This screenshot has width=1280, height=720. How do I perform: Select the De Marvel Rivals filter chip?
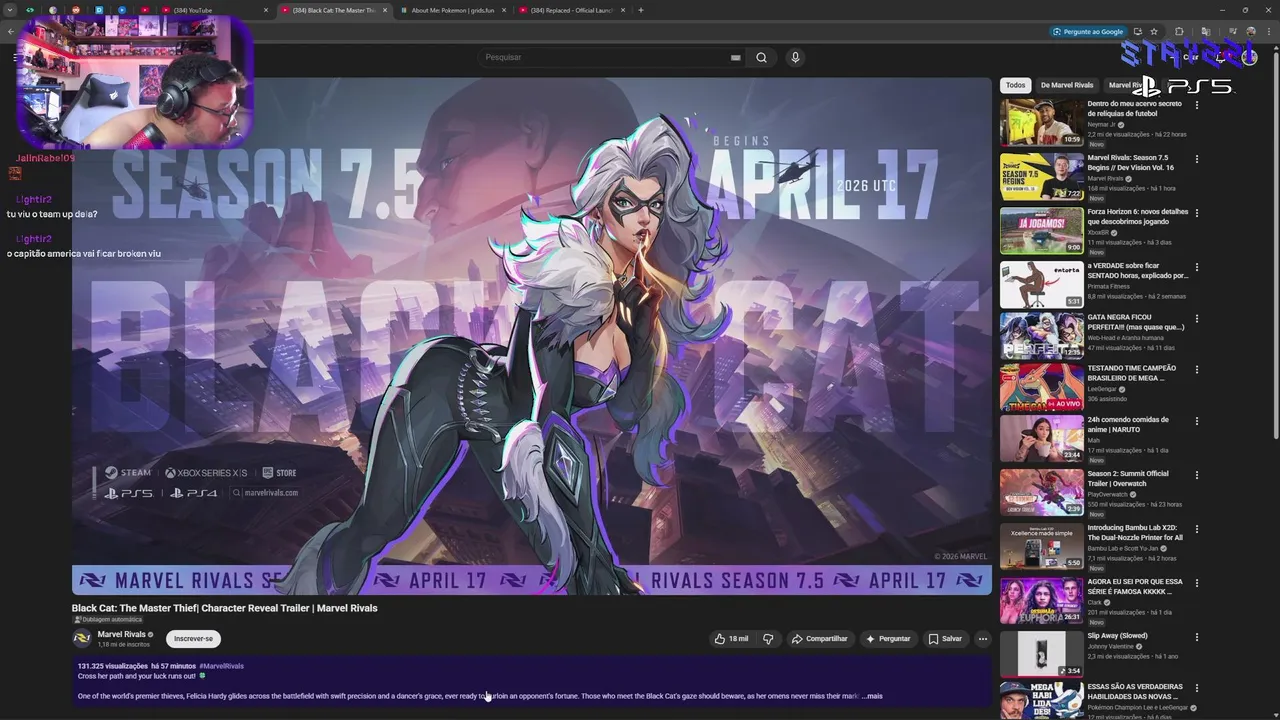(x=1067, y=85)
